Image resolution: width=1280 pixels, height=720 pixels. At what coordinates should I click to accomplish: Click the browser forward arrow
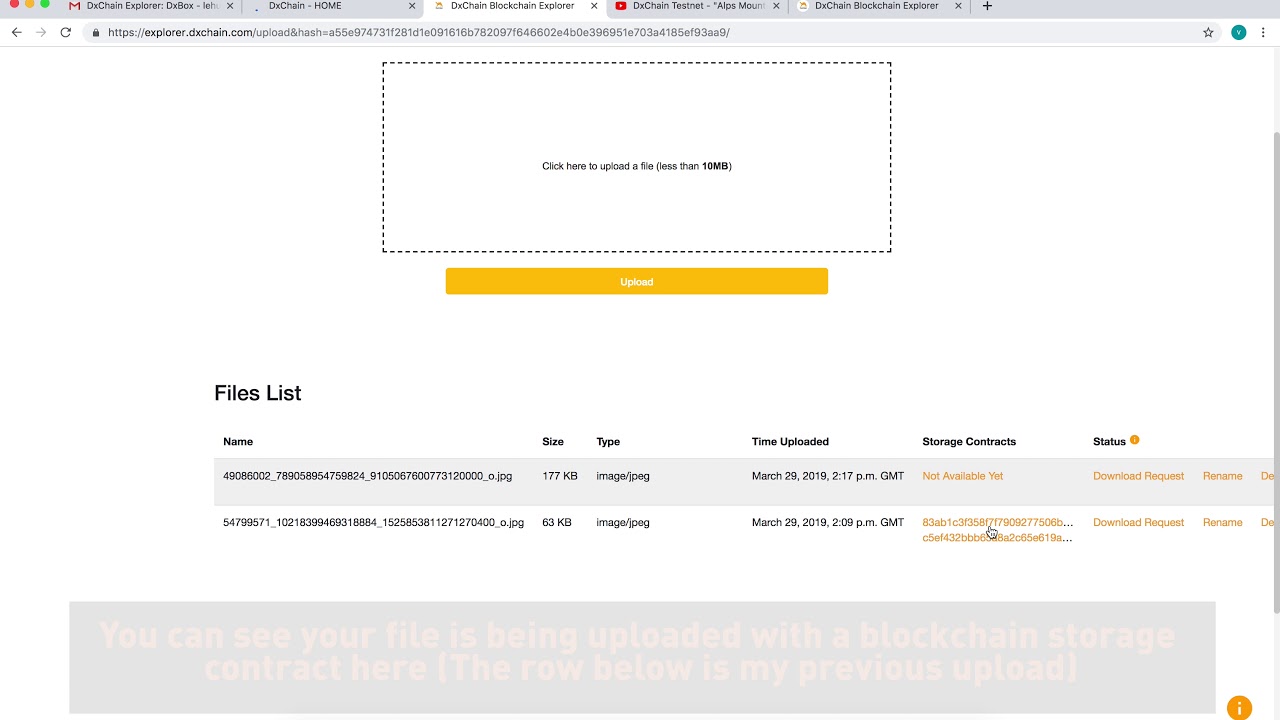pos(41,32)
